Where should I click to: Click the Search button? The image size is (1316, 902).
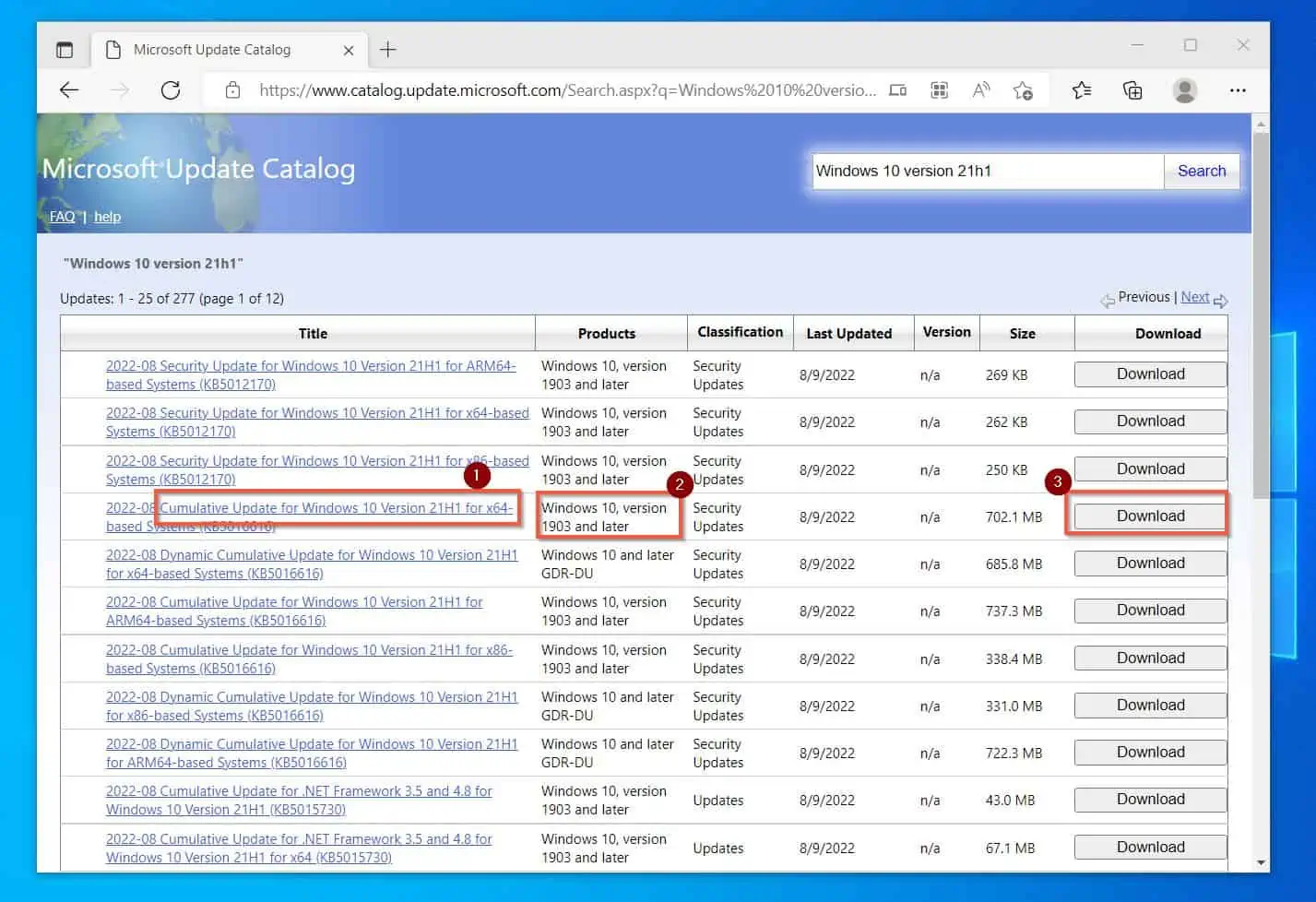pyautogui.click(x=1202, y=171)
